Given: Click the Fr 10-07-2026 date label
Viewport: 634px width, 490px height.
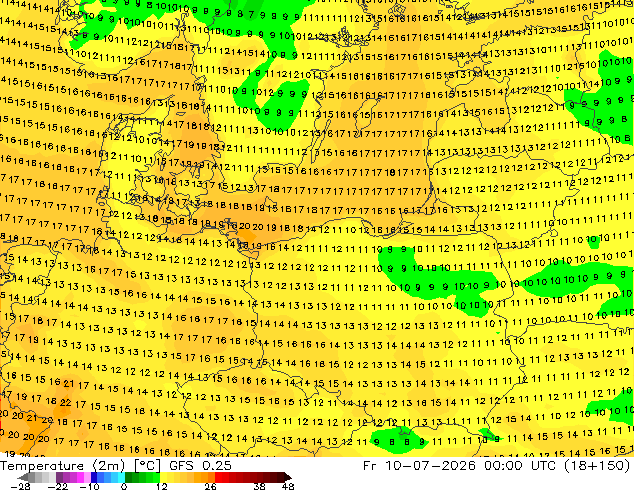Looking at the screenshot, I should tap(419, 466).
